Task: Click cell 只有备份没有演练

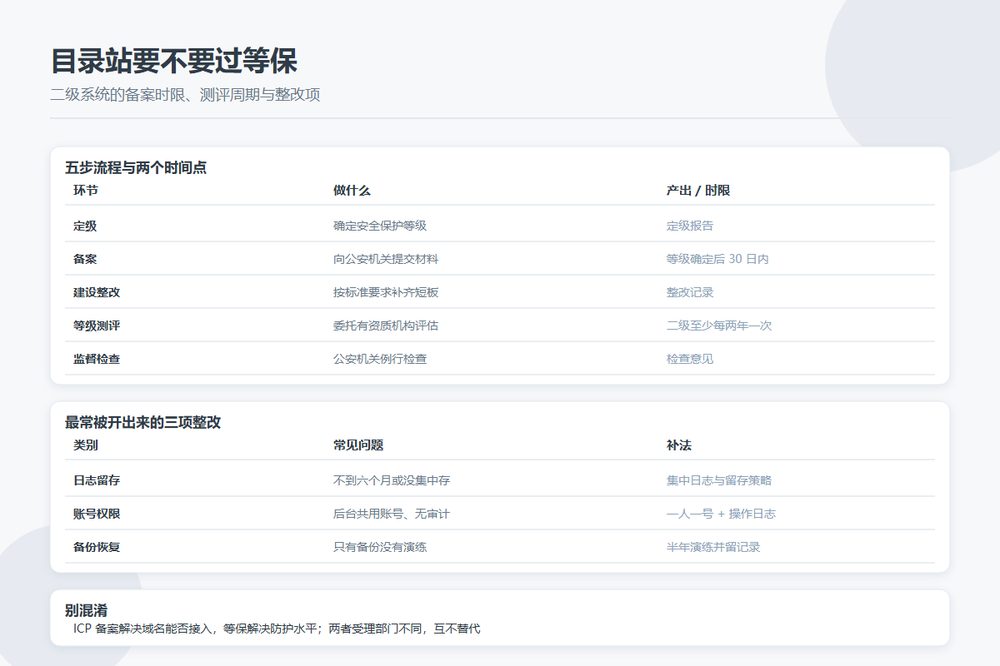Action: pyautogui.click(x=379, y=547)
